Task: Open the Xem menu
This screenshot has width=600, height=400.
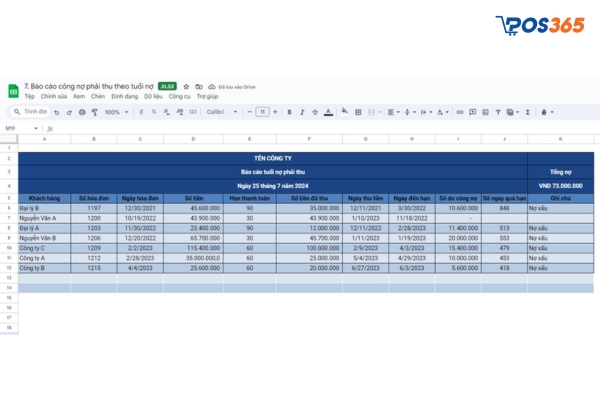Action: (79, 96)
